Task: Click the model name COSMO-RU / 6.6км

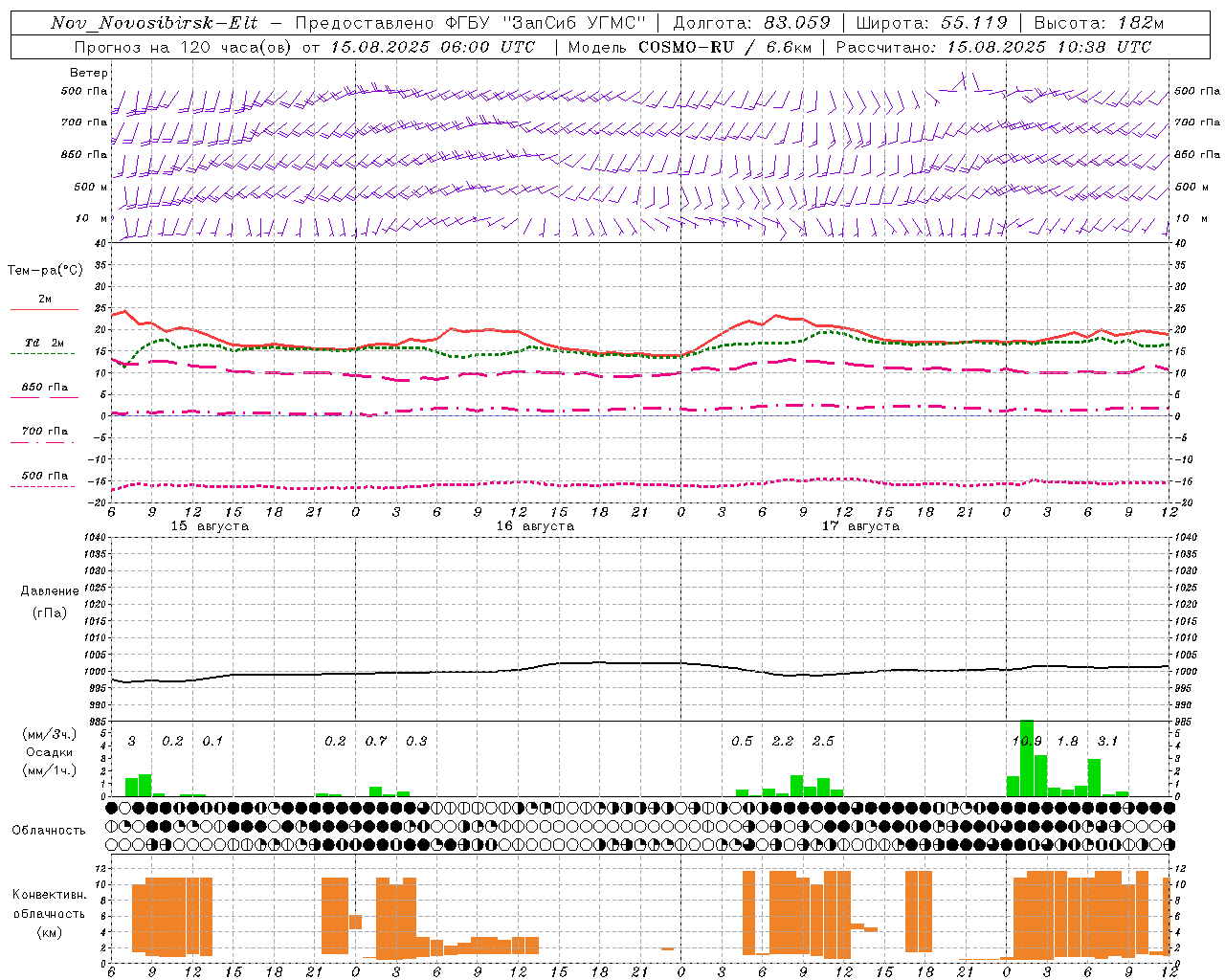Action: click(x=724, y=47)
